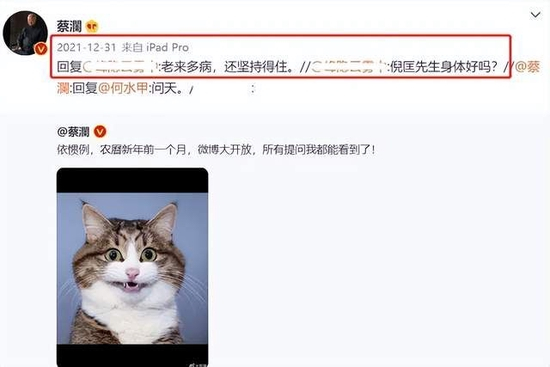Click the orange verified badge on avatar
This screenshot has width=550, height=367.
pos(41,49)
